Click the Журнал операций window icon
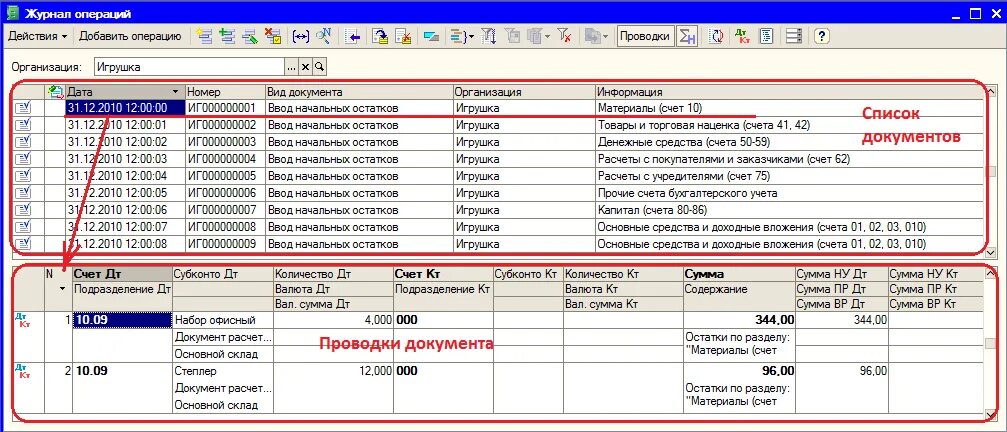 (11, 12)
